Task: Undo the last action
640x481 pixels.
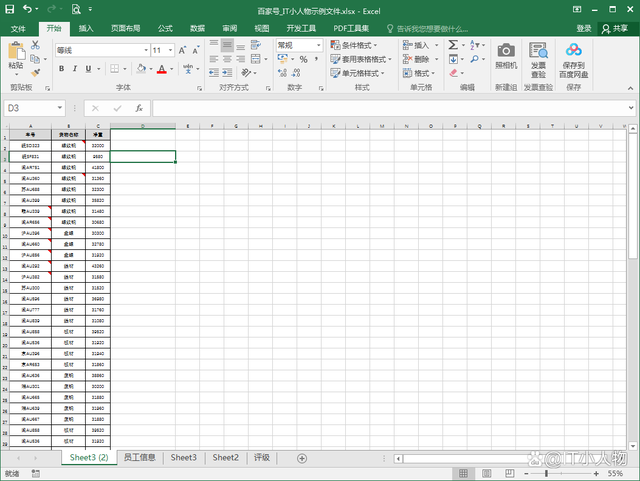Action: 27,9
